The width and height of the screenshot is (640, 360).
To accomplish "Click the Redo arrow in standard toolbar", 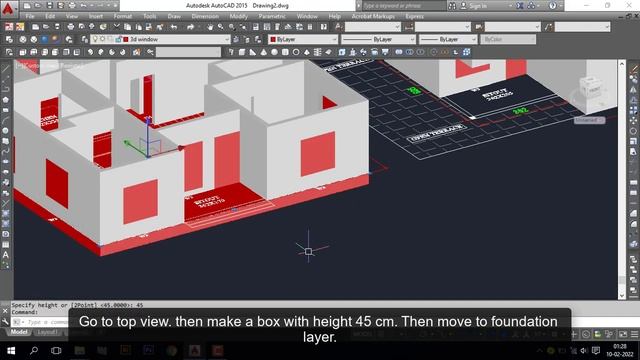I will click(191, 27).
